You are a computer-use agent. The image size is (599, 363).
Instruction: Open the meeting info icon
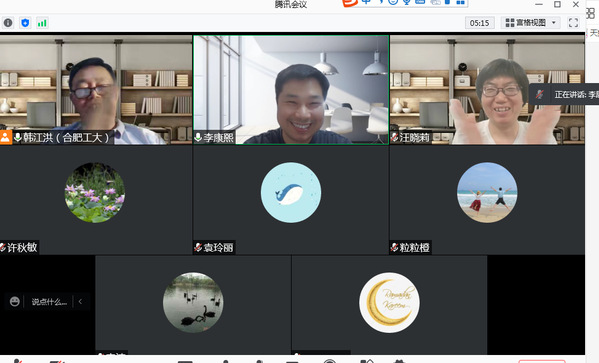click(8, 23)
